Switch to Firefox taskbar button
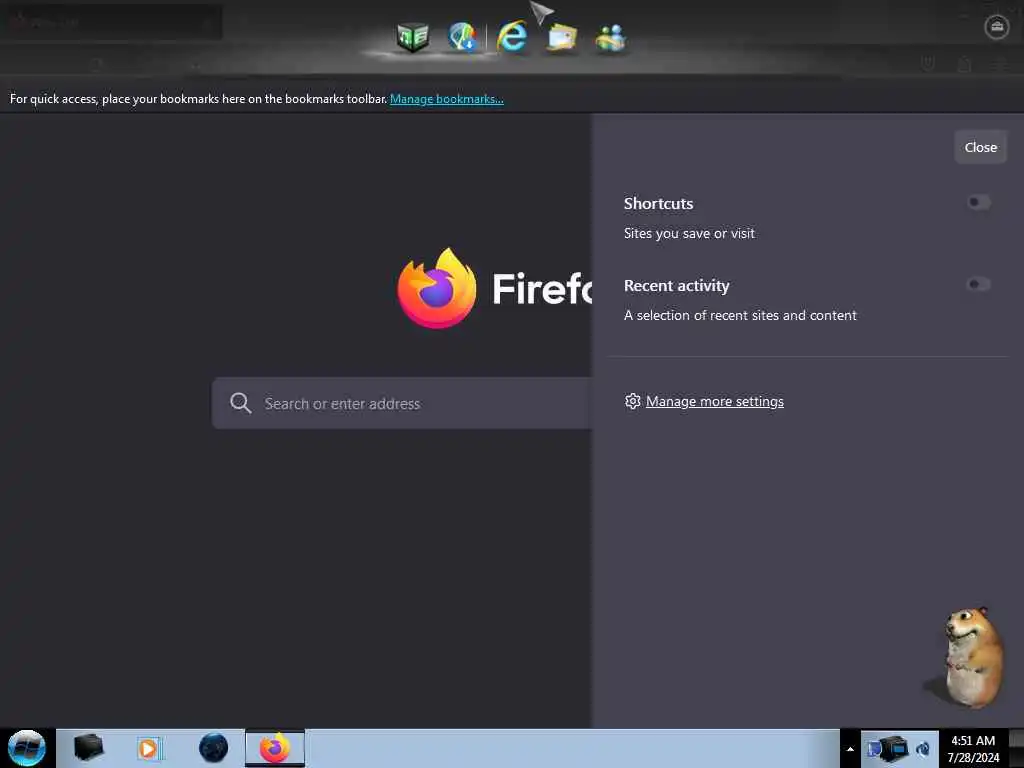Viewport: 1024px width, 768px height. [x=275, y=748]
